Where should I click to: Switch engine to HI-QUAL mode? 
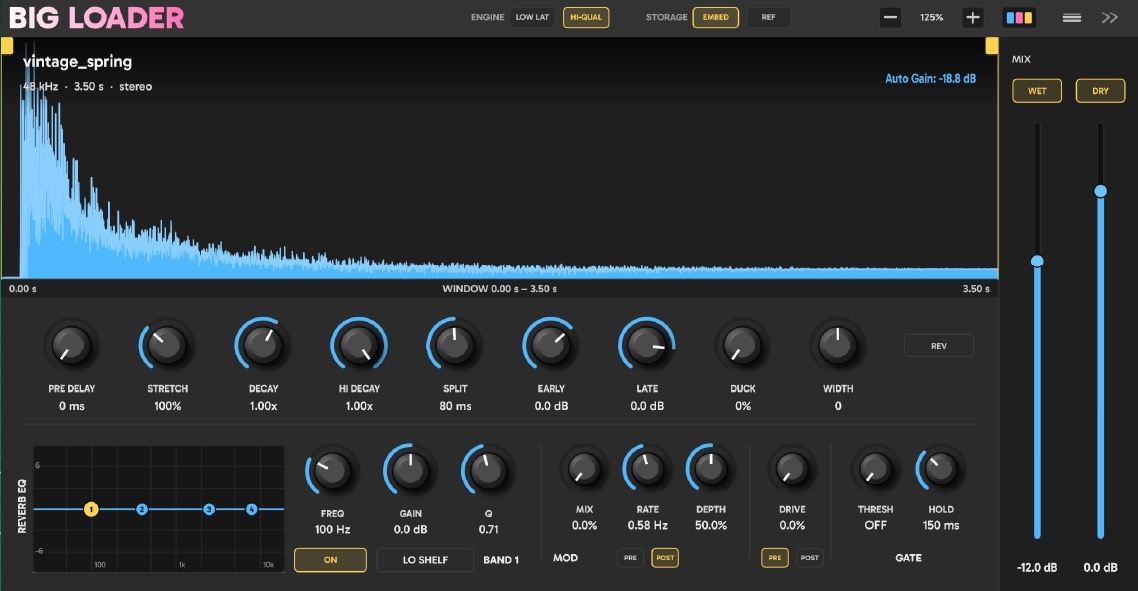click(586, 17)
